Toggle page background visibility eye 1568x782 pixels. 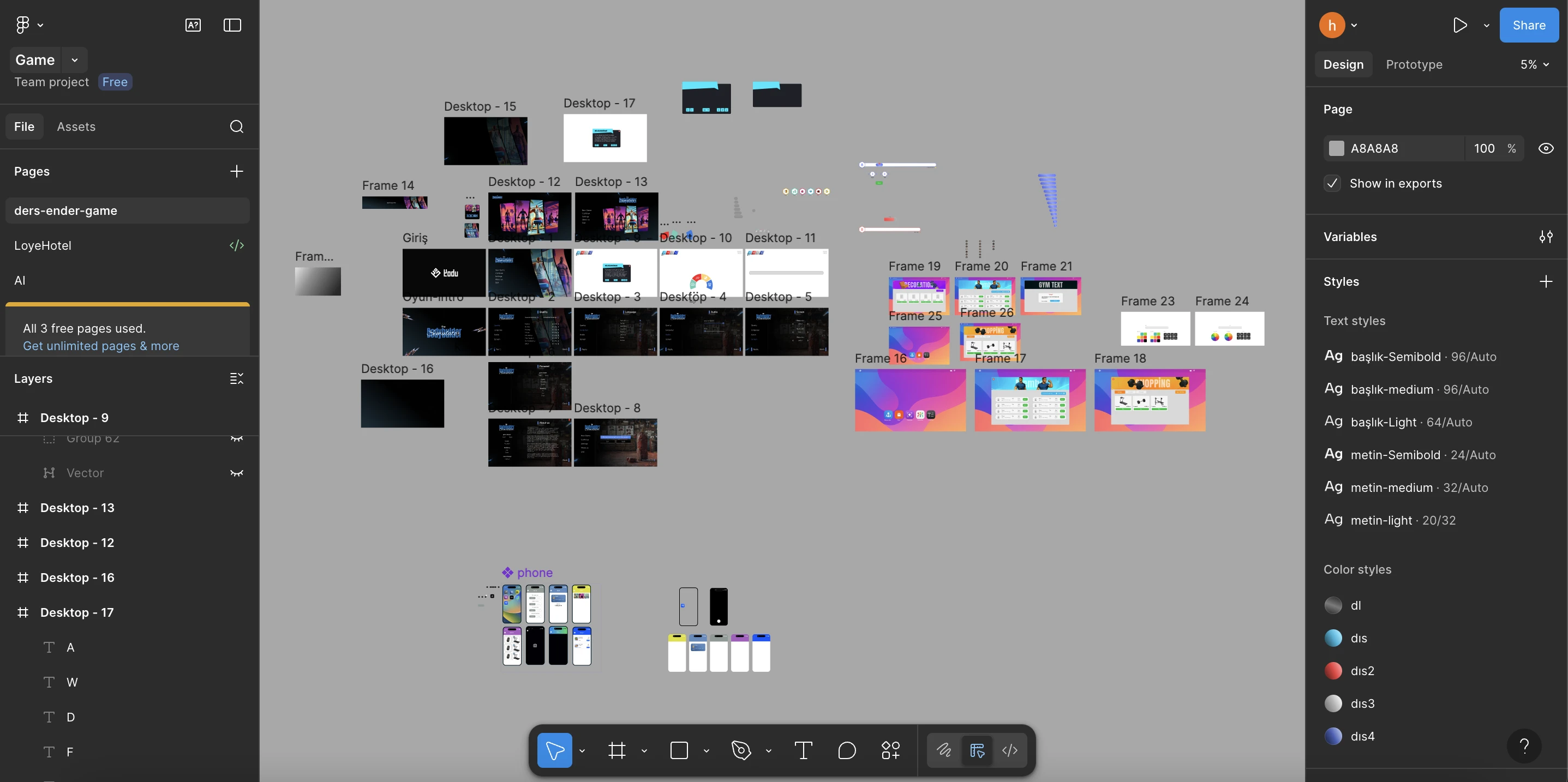[1546, 148]
